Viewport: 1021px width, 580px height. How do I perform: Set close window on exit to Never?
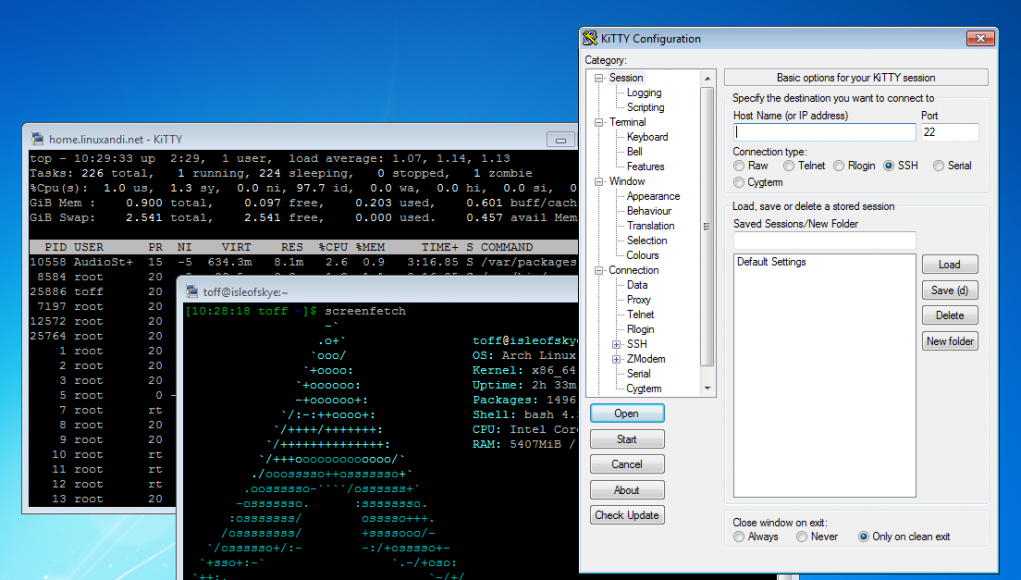(x=802, y=537)
